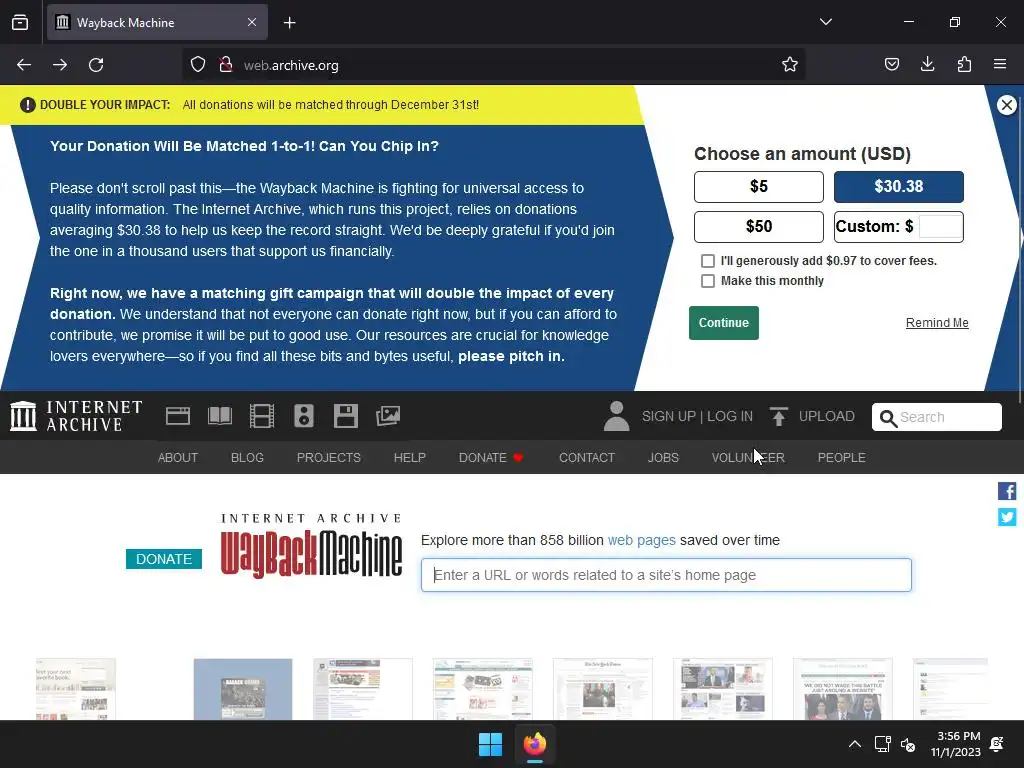This screenshot has height=768, width=1024.
Task: Click the green Continue button
Action: click(x=724, y=323)
